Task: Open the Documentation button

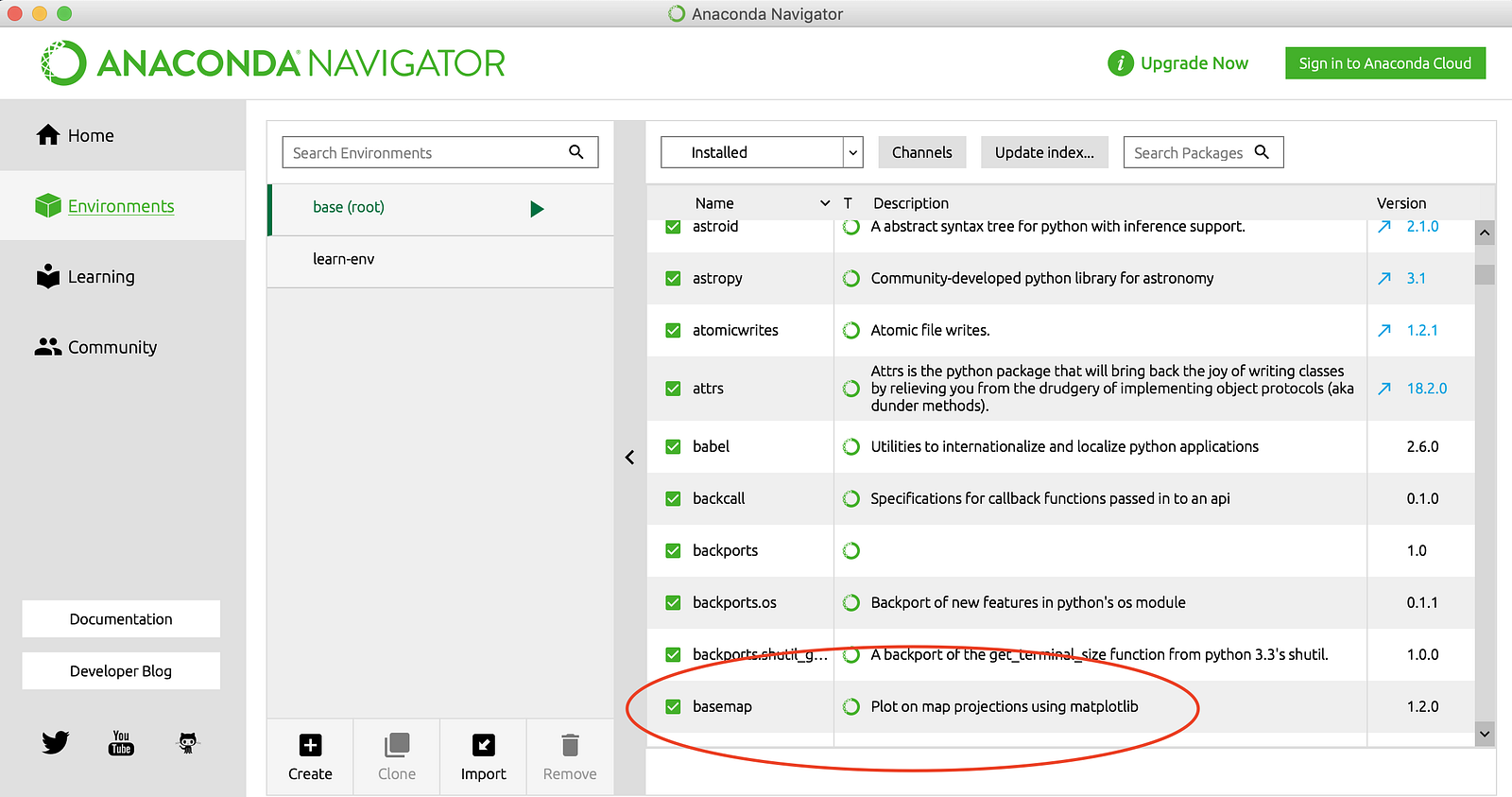Action: (121, 619)
